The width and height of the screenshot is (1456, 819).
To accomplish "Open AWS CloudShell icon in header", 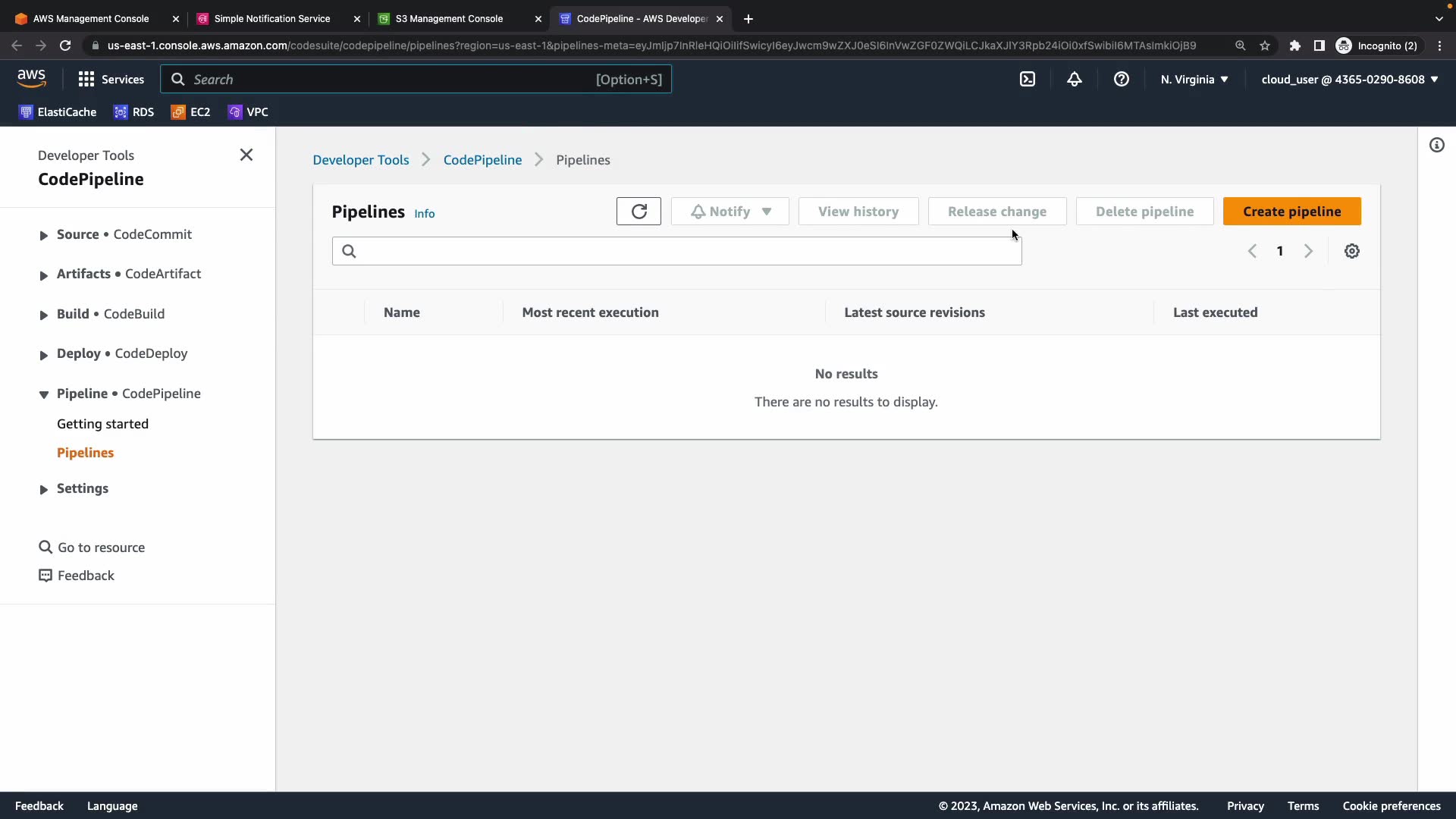I will [1028, 79].
